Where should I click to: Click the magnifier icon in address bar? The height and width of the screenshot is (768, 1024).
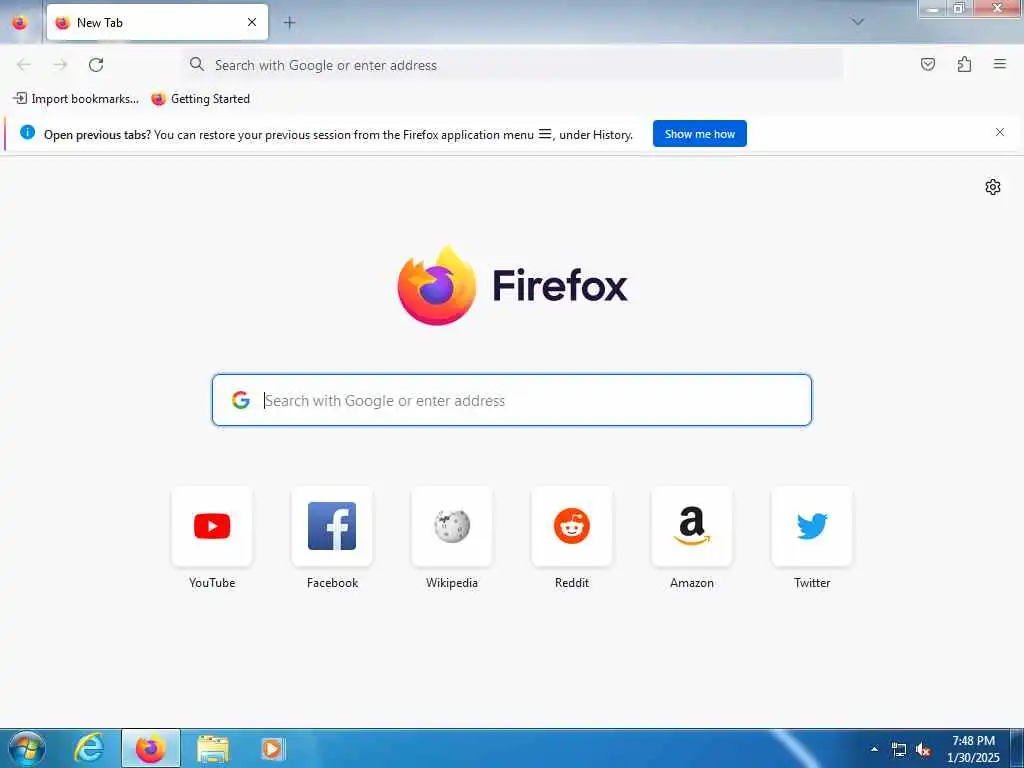pyautogui.click(x=197, y=65)
